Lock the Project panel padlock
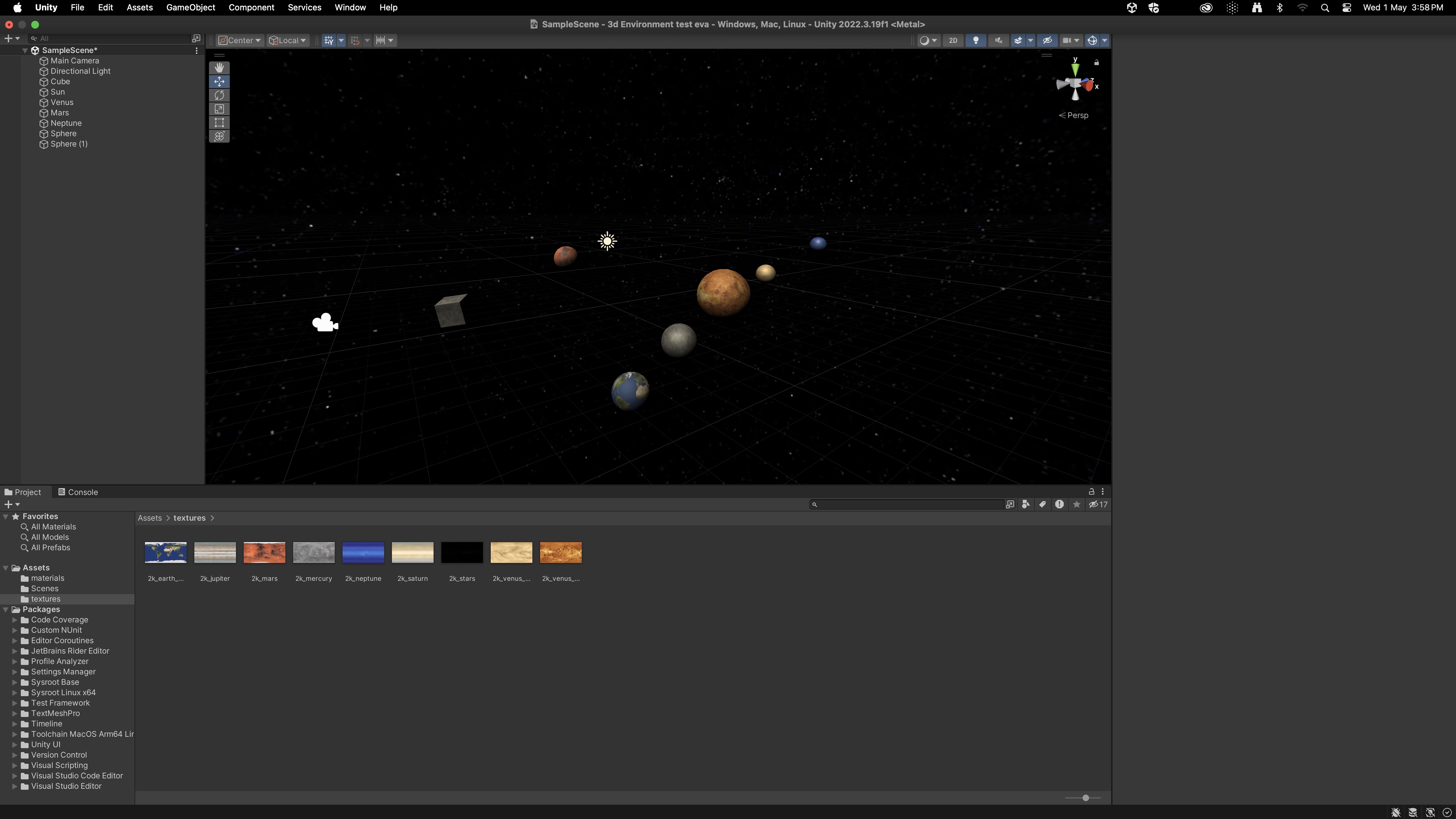The height and width of the screenshot is (819, 1456). click(1091, 492)
